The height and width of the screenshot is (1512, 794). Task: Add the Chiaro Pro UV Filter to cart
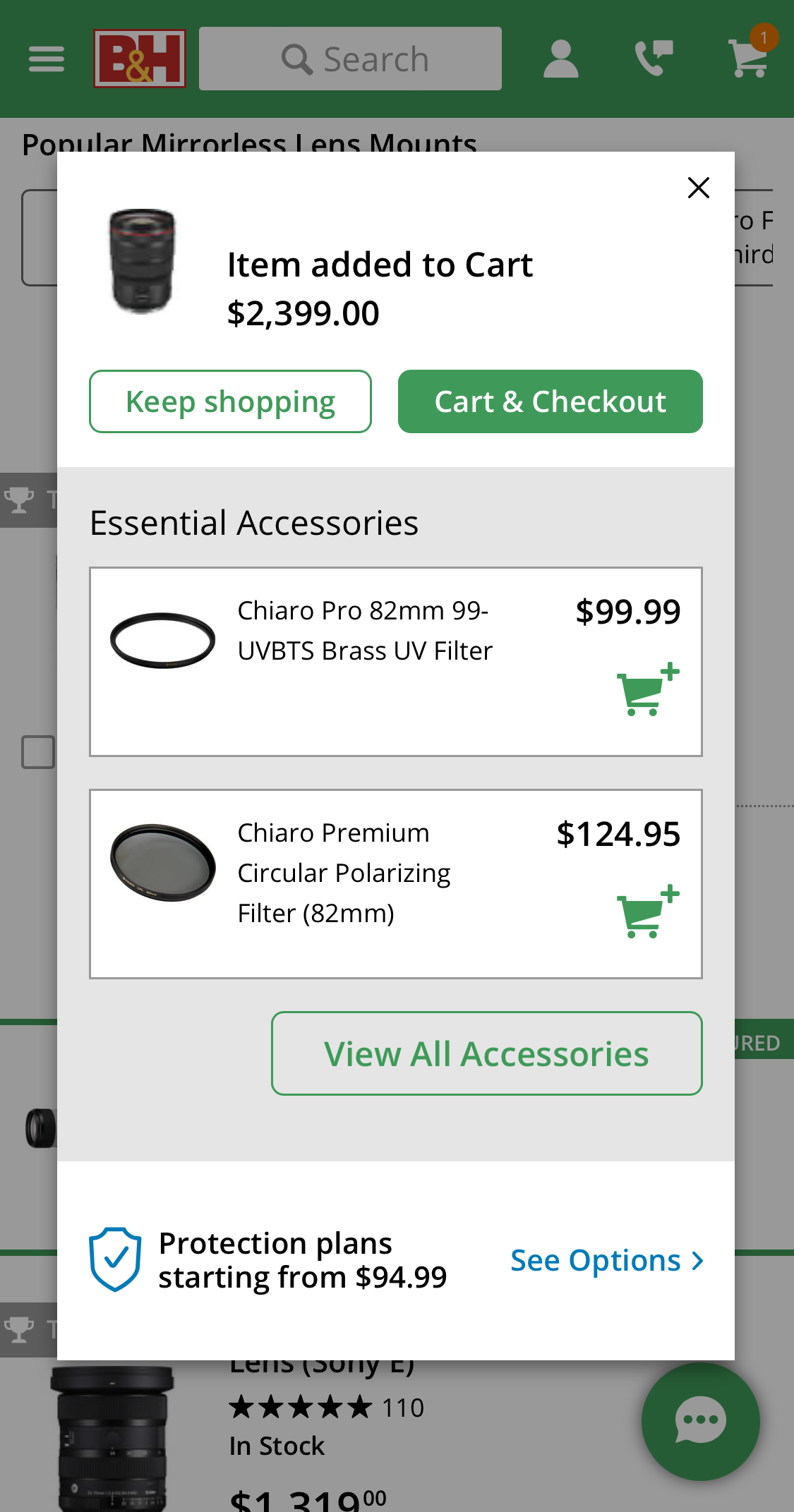646,694
